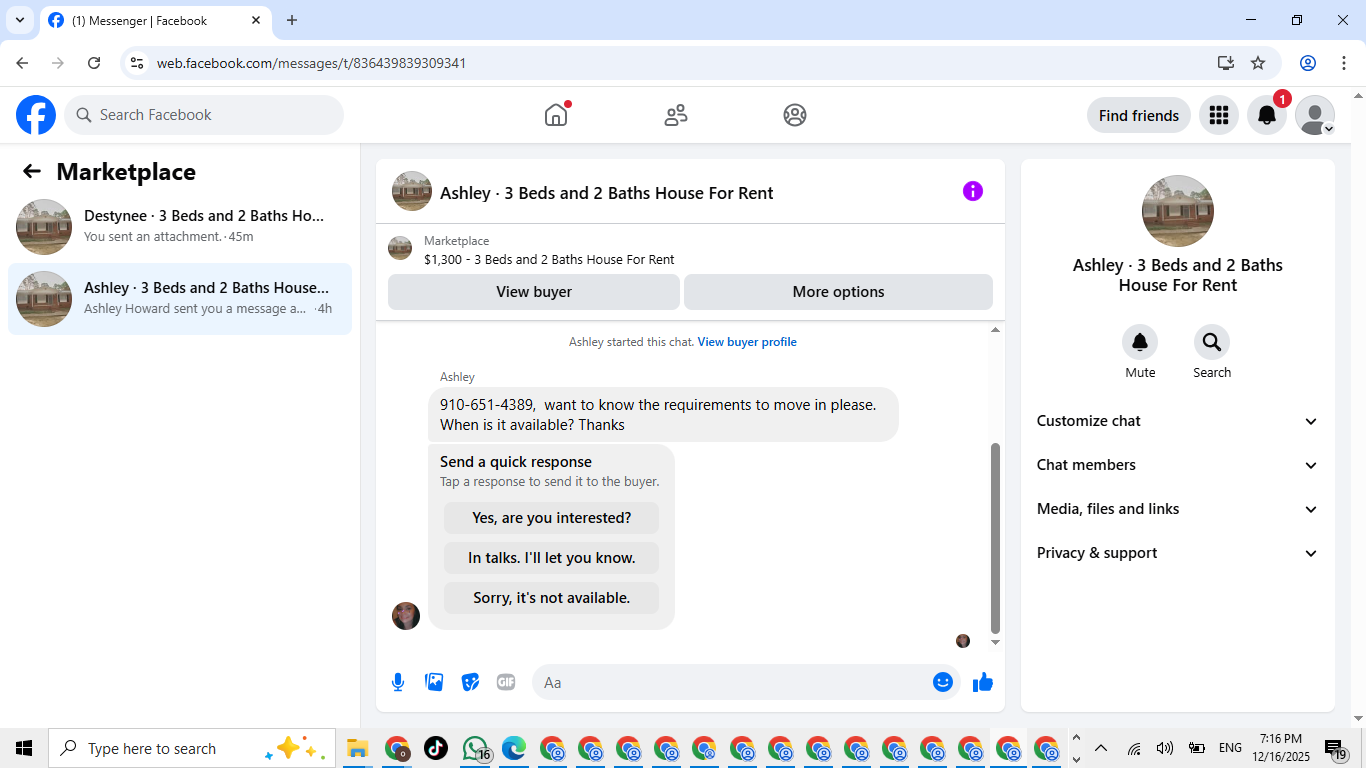Open the Chrome profile icon
Viewport: 1366px width, 768px height.
1308,63
